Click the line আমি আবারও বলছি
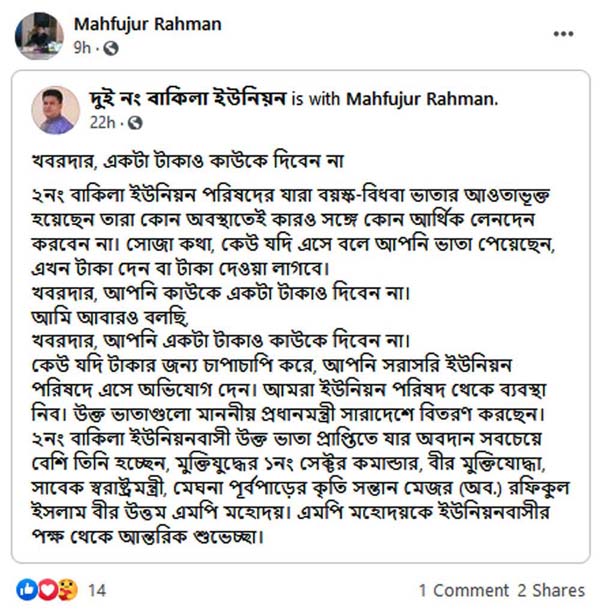 [110, 317]
